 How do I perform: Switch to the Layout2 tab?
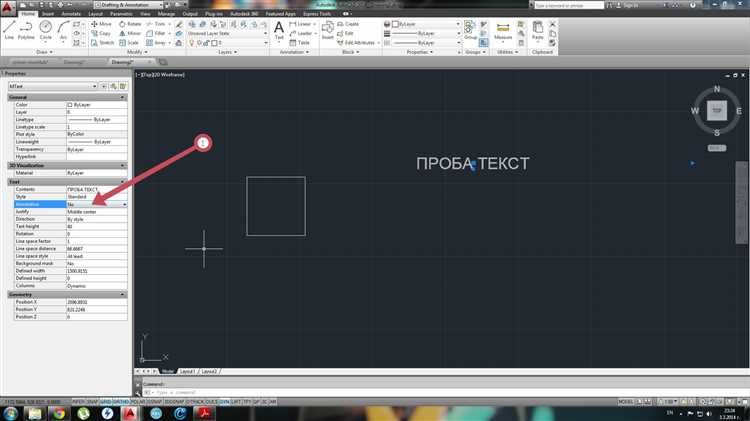pyautogui.click(x=209, y=371)
